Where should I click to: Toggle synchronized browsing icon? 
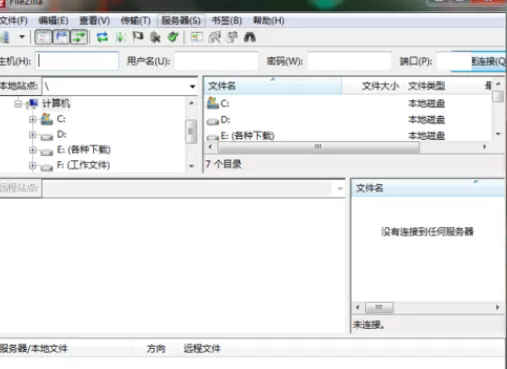pyautogui.click(x=232, y=37)
